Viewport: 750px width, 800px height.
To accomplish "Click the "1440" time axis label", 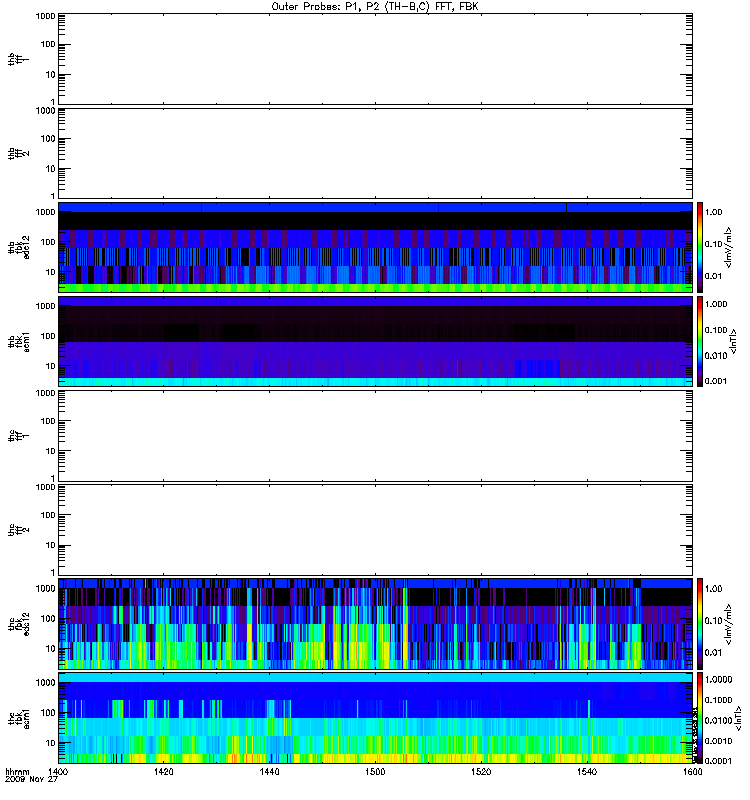I will (269, 772).
